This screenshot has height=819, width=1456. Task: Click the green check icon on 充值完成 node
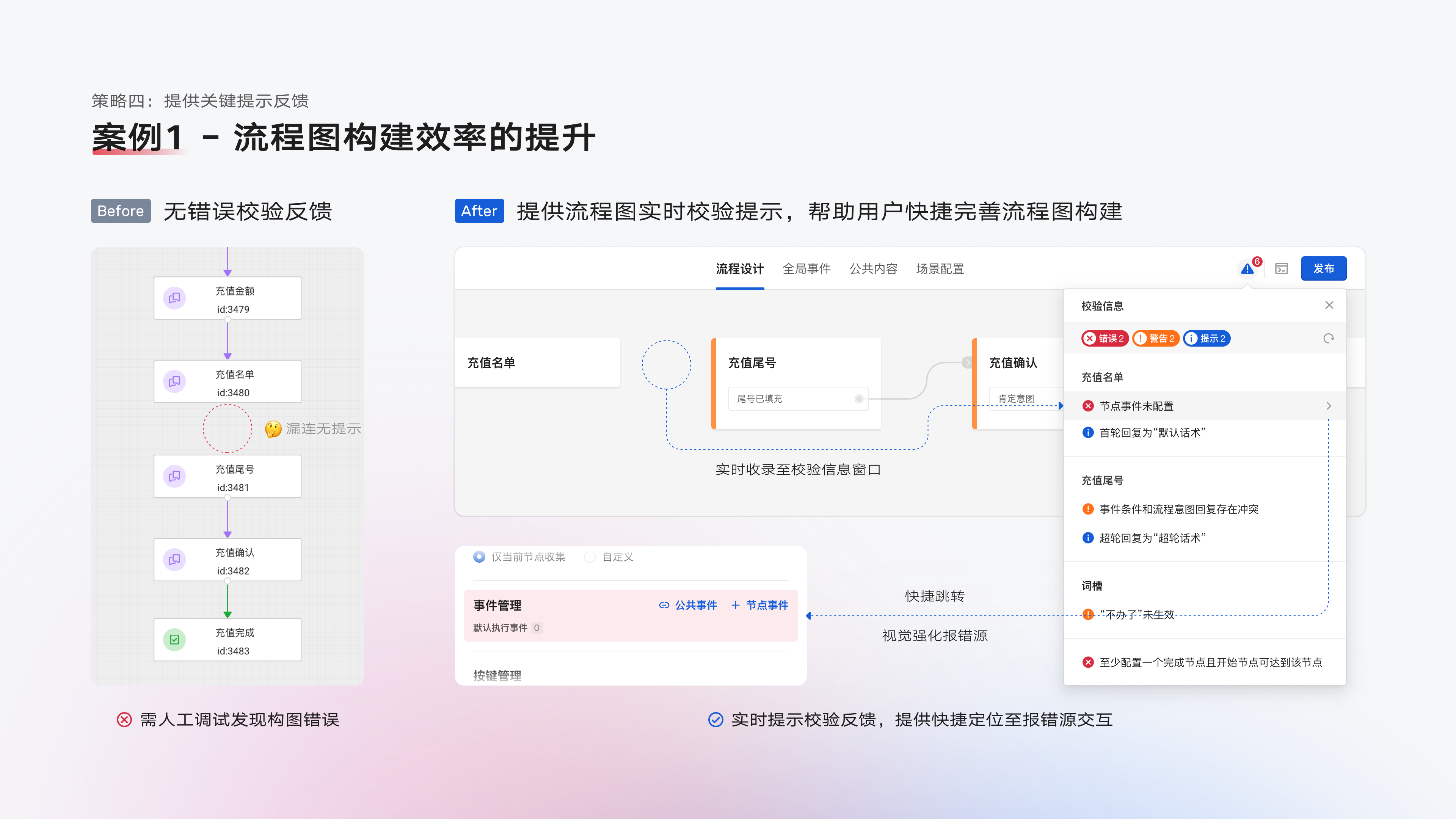tap(174, 640)
